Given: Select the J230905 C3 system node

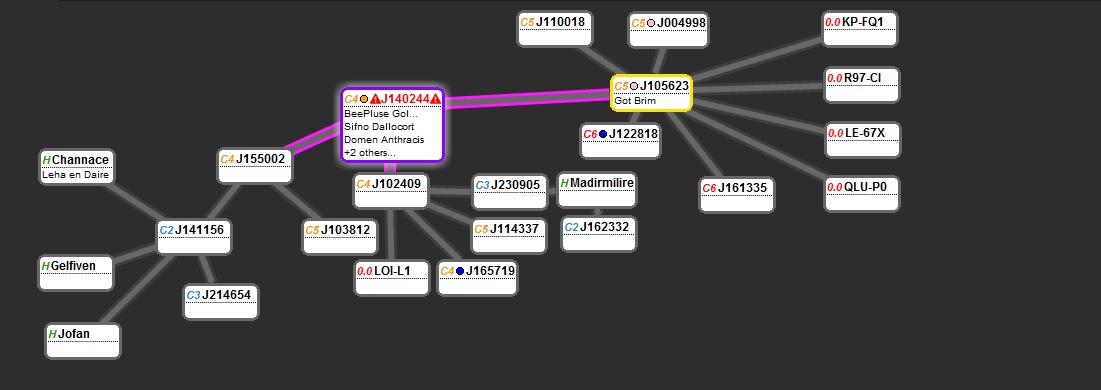Looking at the screenshot, I should tap(510, 193).
